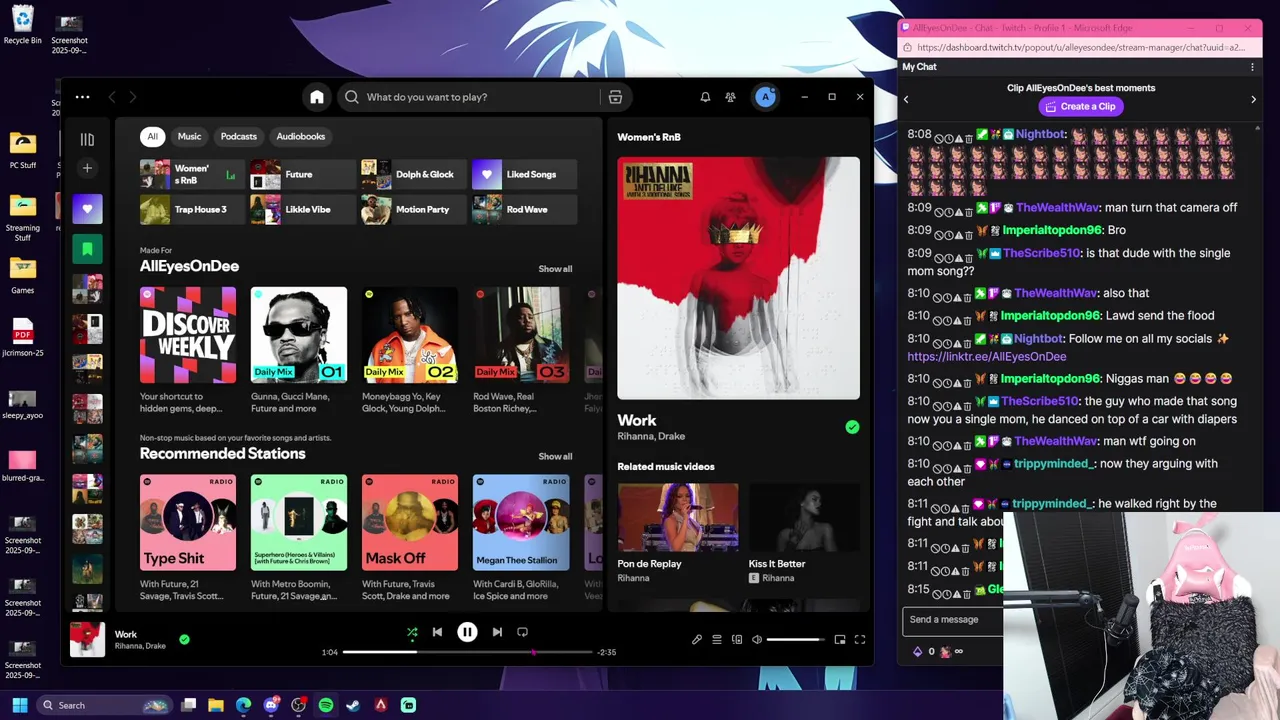The height and width of the screenshot is (720, 1280).
Task: Open the three-dot Spotify app menu
Action: click(82, 97)
